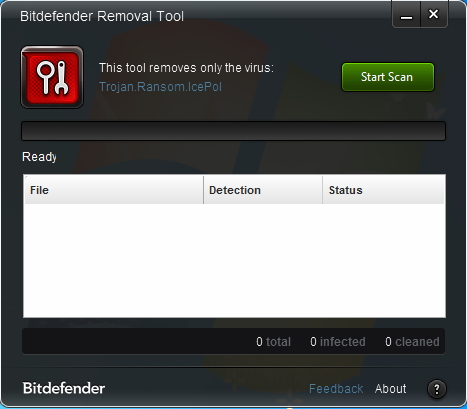Click the Bitdefender logo in the footer
The image size is (467, 409).
(x=64, y=388)
